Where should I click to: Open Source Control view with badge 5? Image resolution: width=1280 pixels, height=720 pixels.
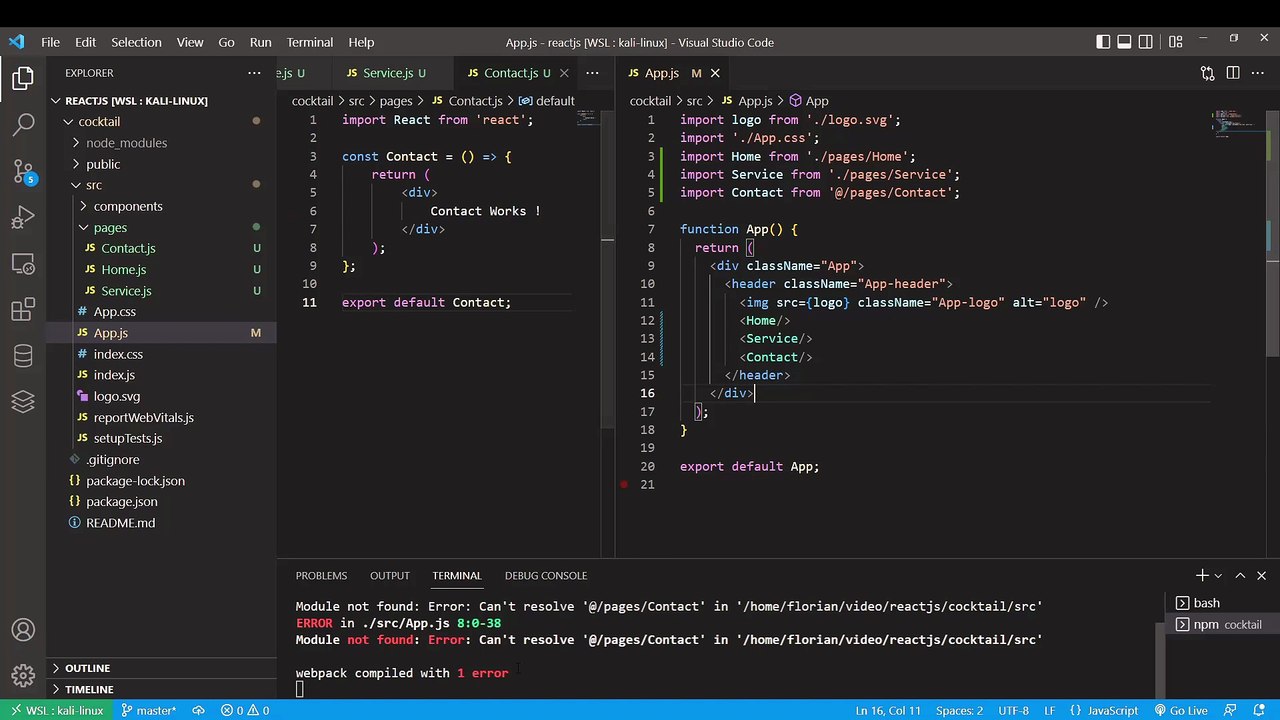coord(23,171)
